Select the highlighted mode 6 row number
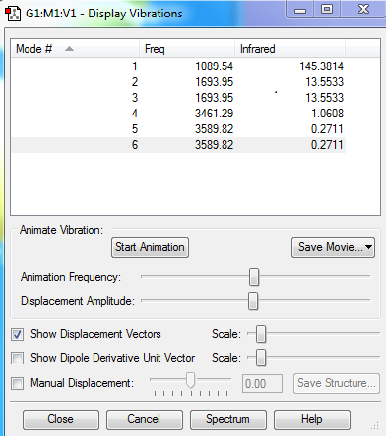 (135, 145)
